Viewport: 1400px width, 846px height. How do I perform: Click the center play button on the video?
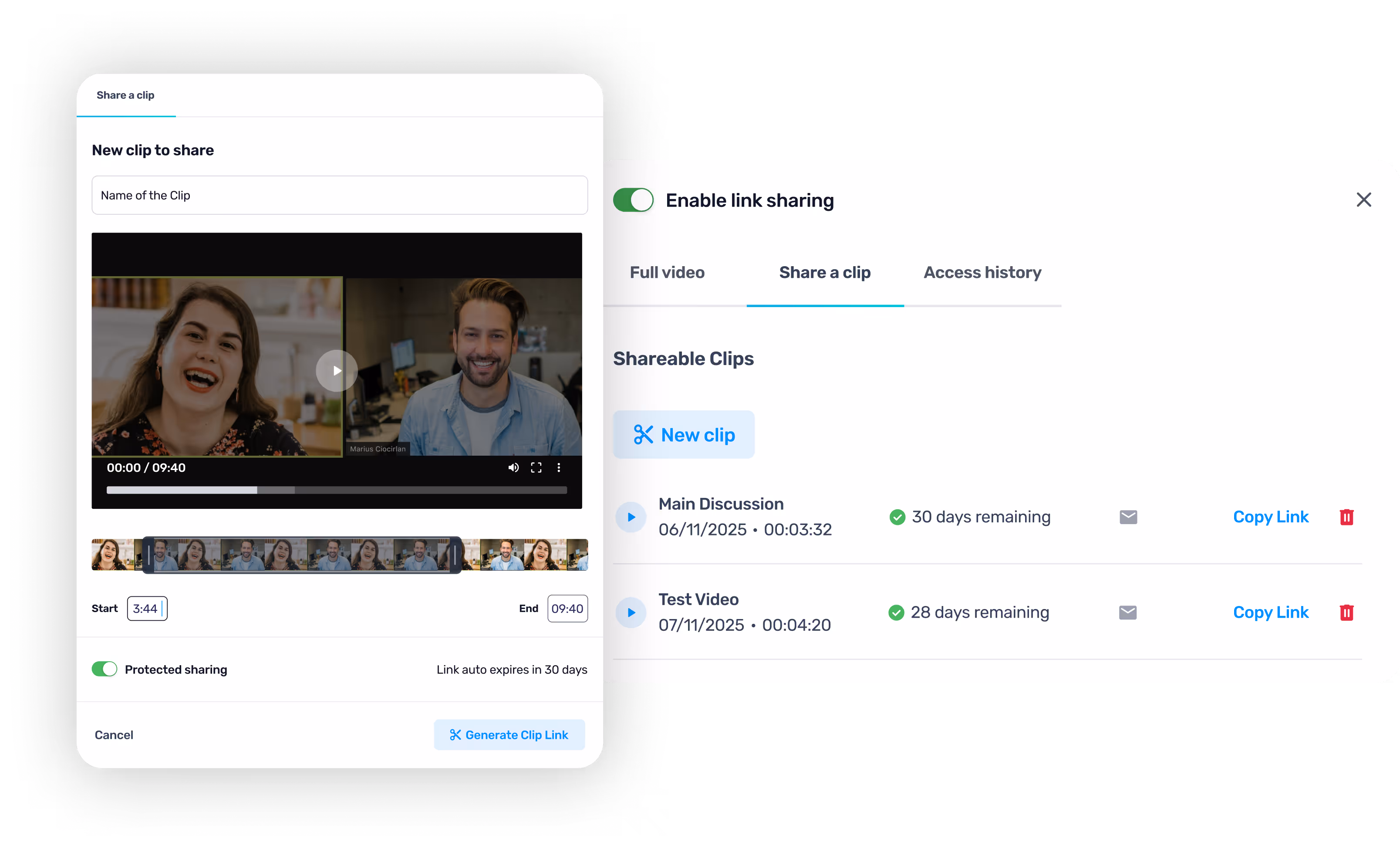coord(336,371)
